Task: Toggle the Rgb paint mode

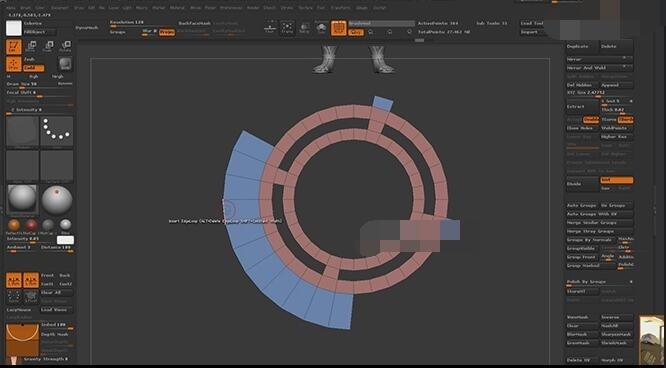Action: click(x=34, y=76)
